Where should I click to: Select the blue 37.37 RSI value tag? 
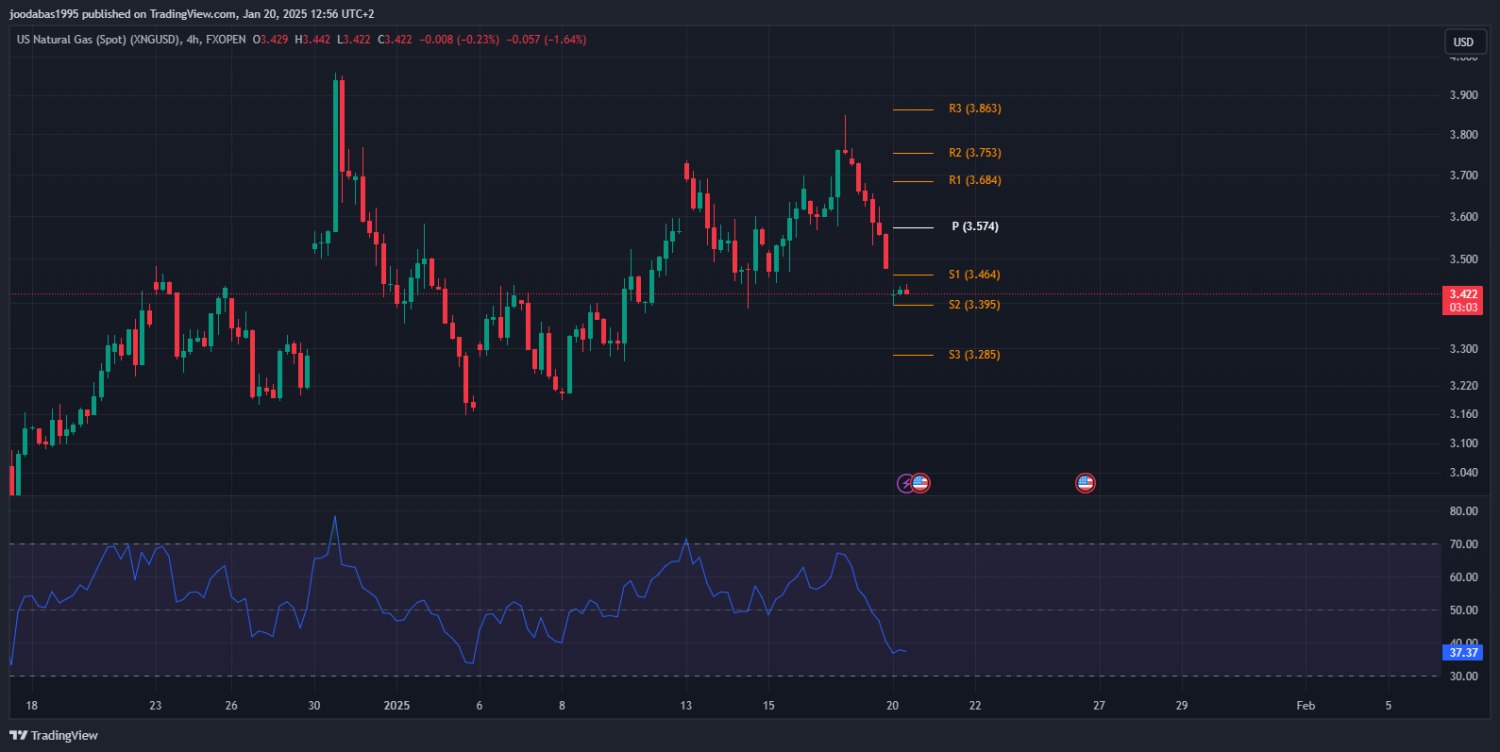[1463, 652]
